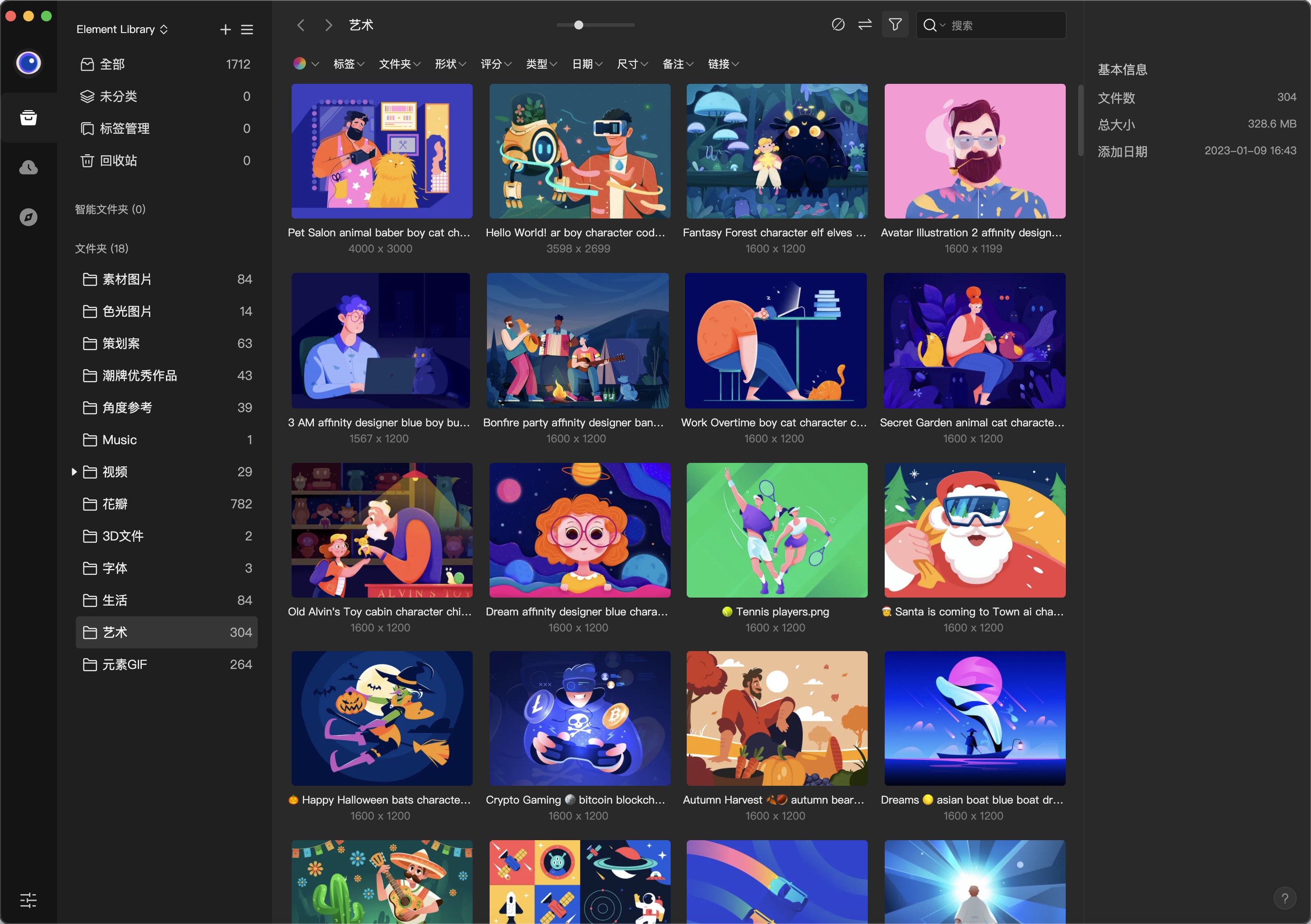Click the vertical scrollbar of the grid
This screenshot has width=1311, height=924.
click(1080, 120)
